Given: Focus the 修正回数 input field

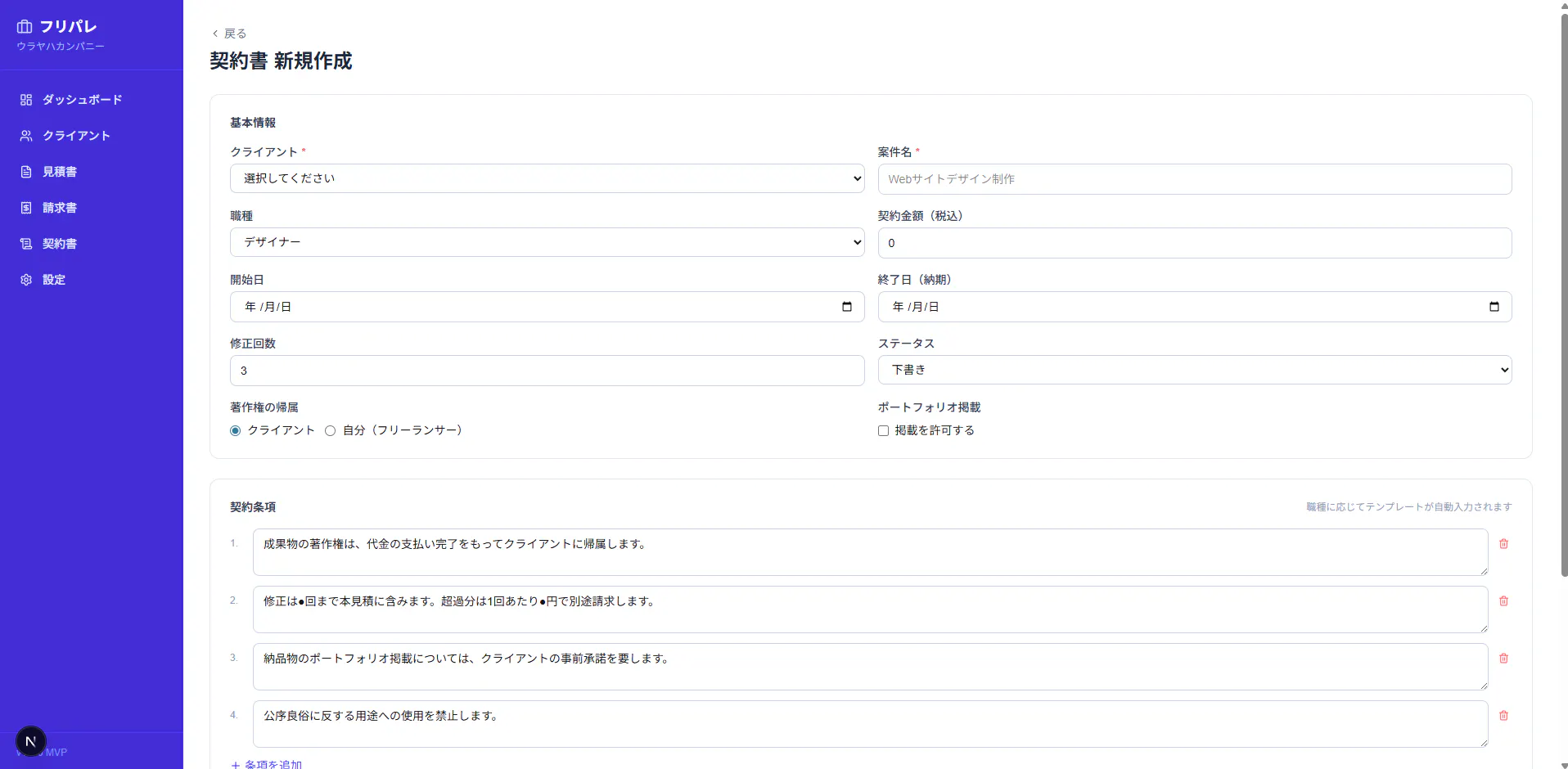Looking at the screenshot, I should pos(547,371).
